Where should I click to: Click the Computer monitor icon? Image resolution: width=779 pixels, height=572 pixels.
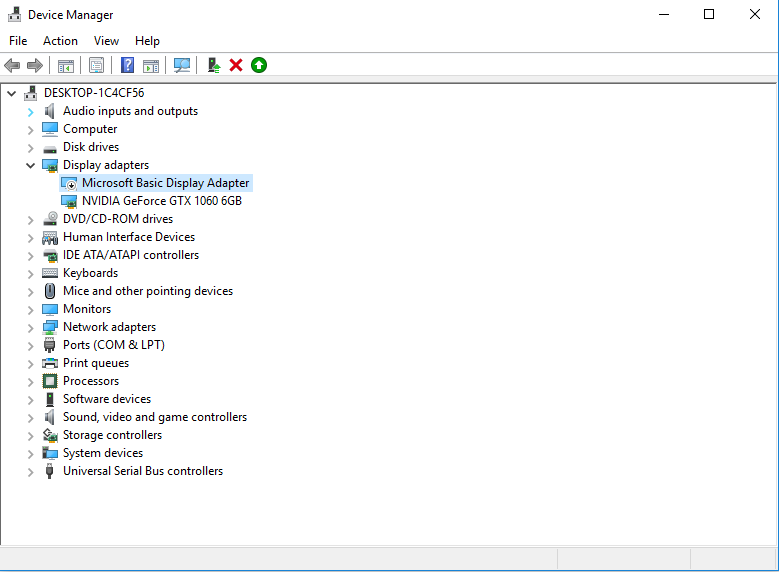click(x=50, y=129)
